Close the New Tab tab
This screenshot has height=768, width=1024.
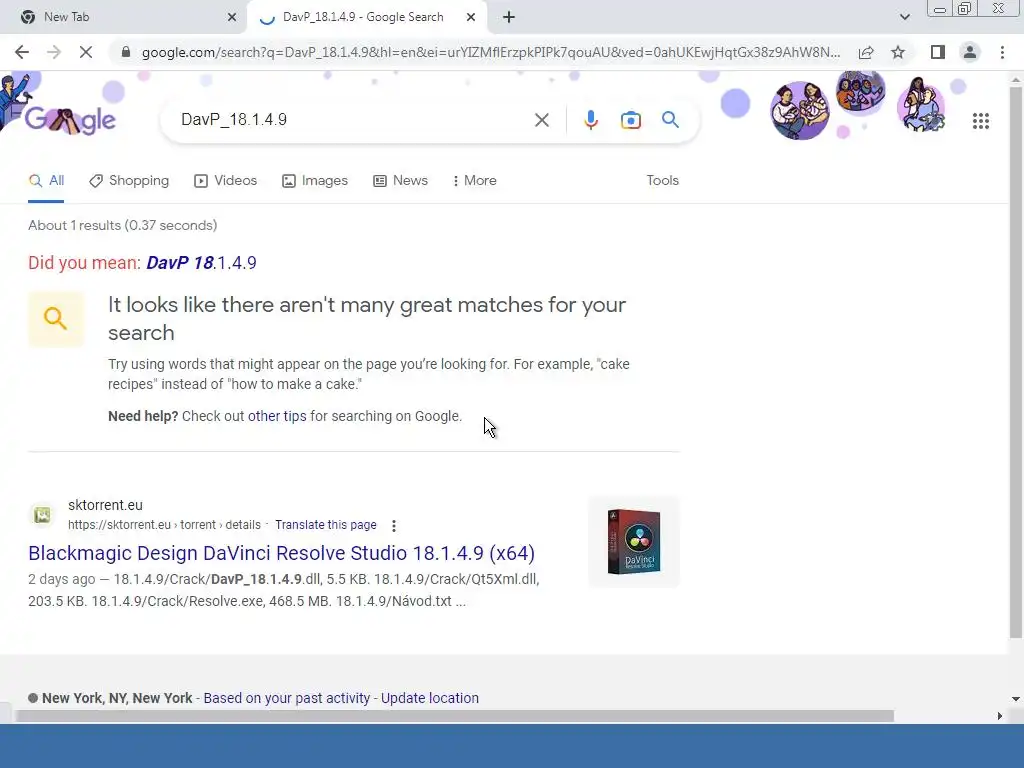(232, 17)
